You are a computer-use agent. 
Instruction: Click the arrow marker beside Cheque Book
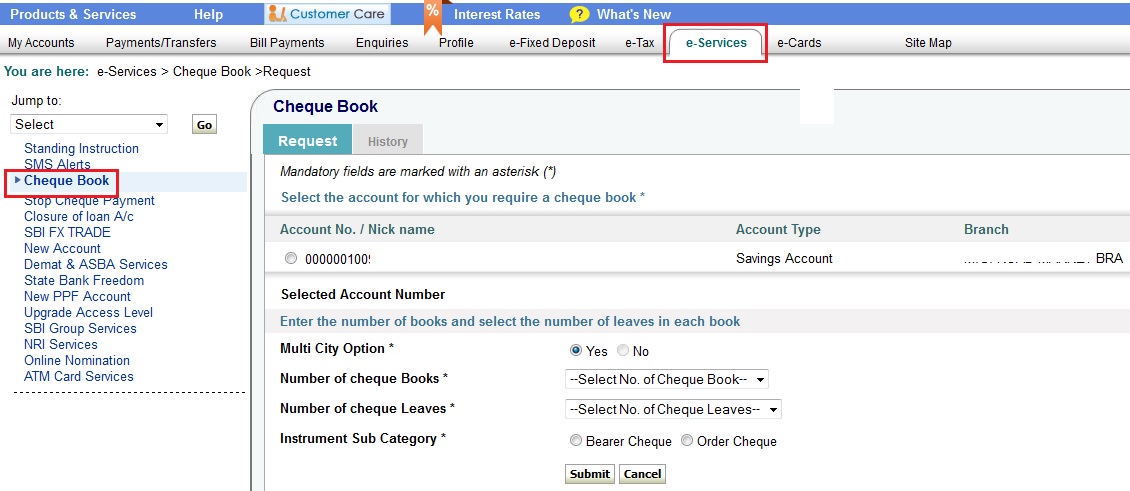click(x=18, y=180)
